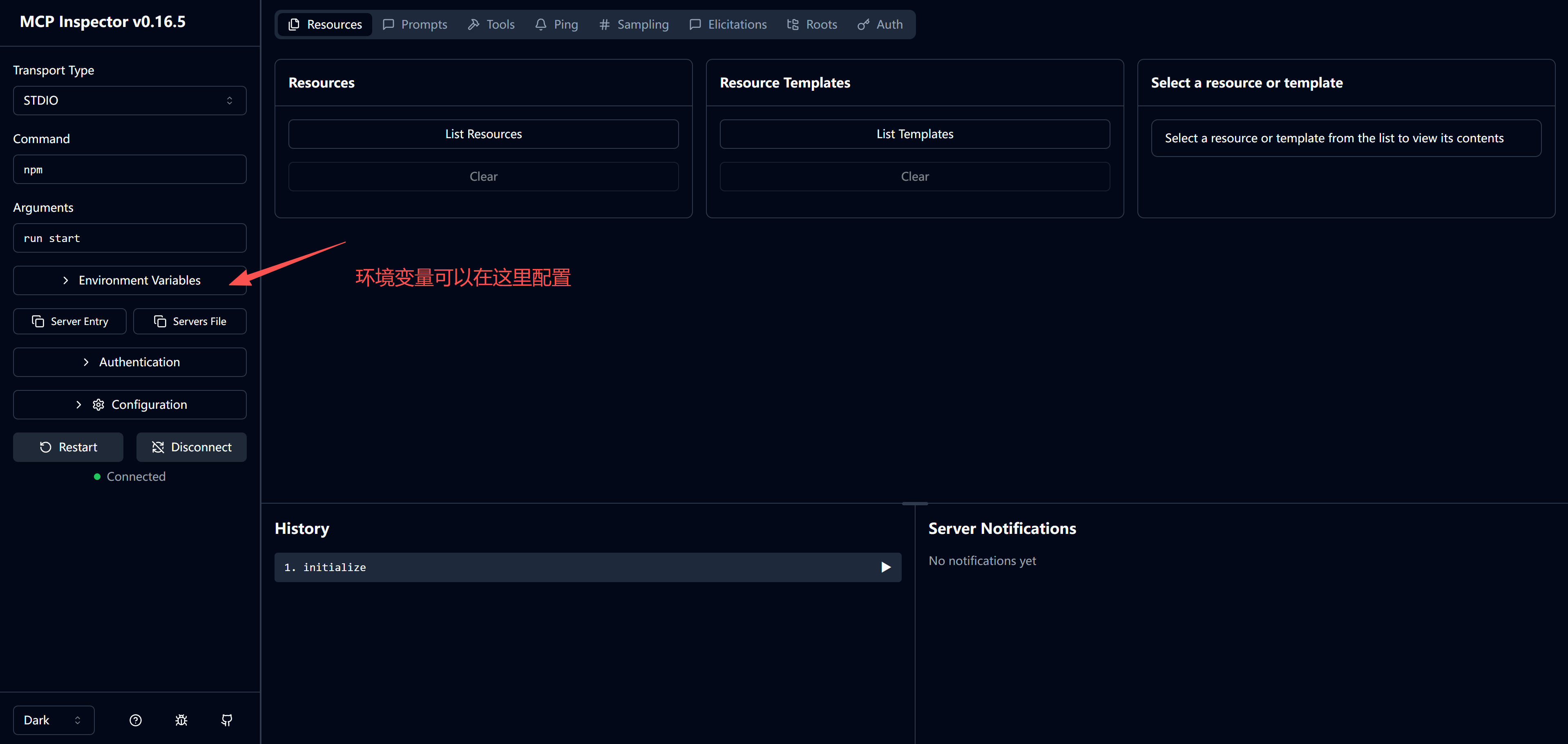Open the Transport Type STDIO dropdown
This screenshot has width=1568, height=744.
(x=129, y=101)
